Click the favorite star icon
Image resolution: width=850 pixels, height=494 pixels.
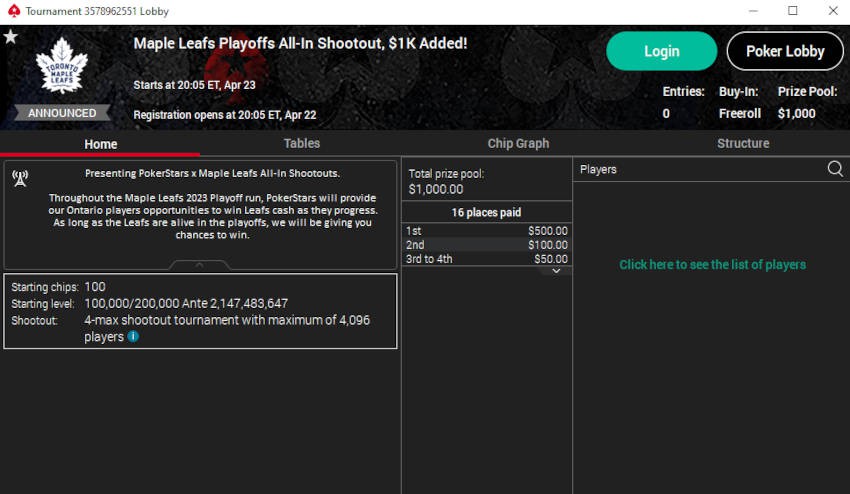pos(10,37)
